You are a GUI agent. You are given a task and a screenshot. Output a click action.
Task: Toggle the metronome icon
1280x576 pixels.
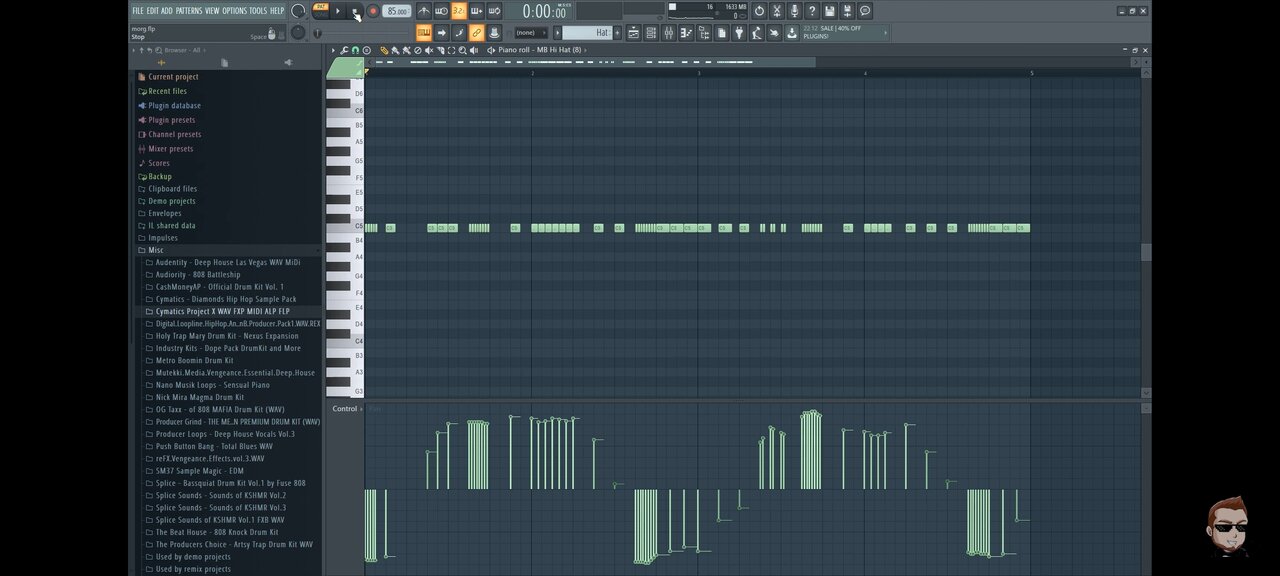point(424,11)
